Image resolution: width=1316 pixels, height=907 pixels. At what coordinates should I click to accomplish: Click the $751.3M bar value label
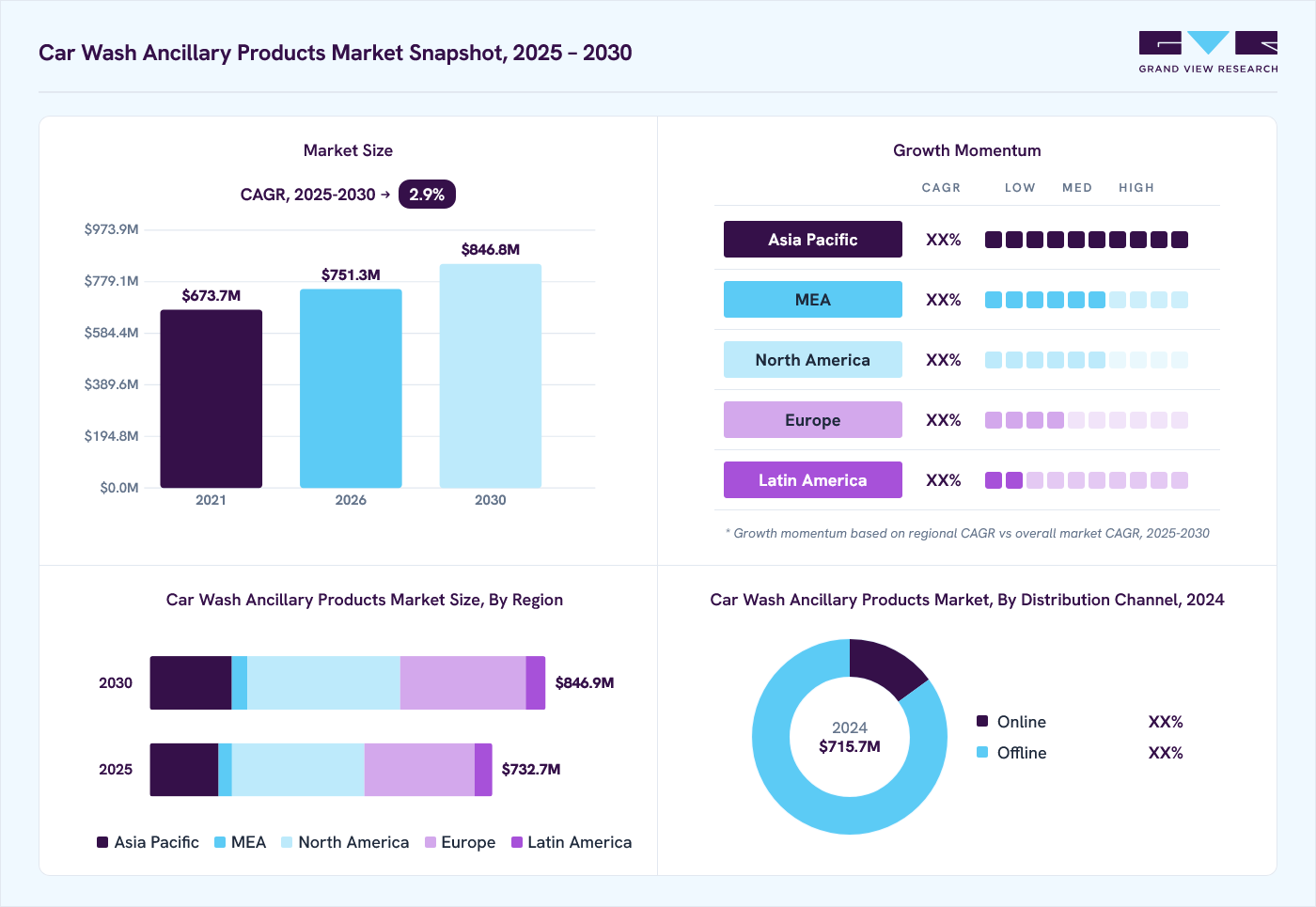pyautogui.click(x=351, y=275)
